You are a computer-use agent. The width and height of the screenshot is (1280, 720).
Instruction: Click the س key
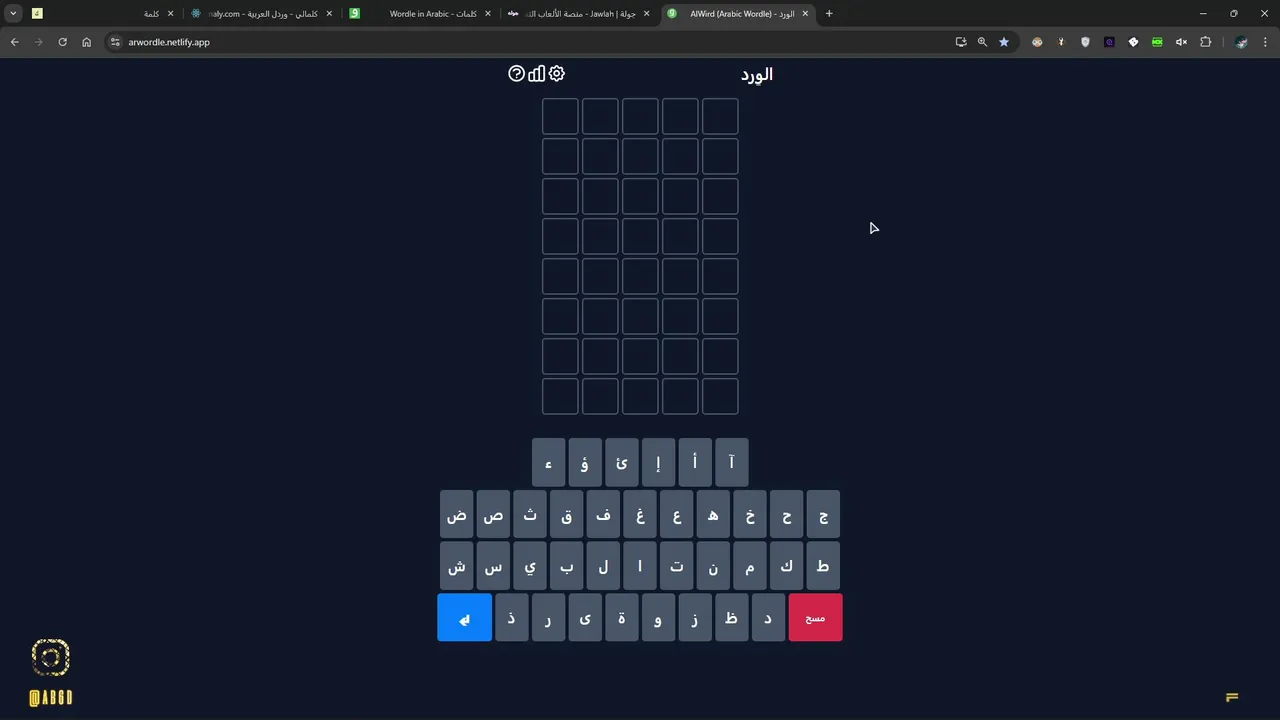coord(493,567)
